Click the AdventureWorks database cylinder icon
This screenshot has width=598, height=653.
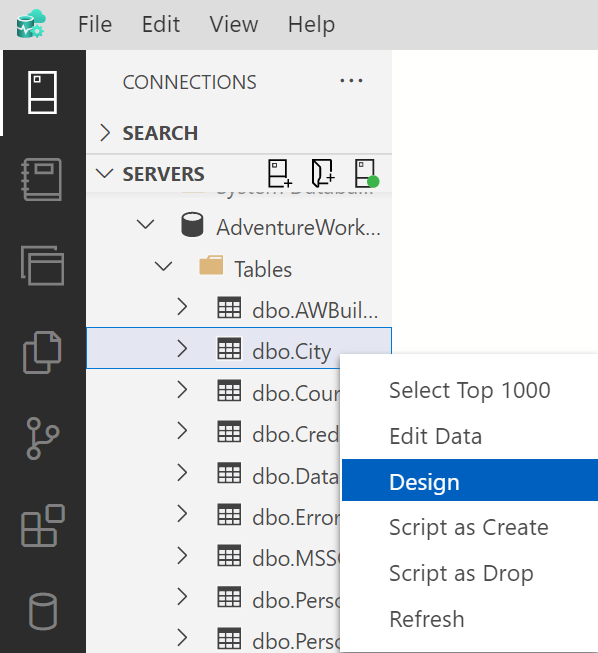(x=192, y=224)
